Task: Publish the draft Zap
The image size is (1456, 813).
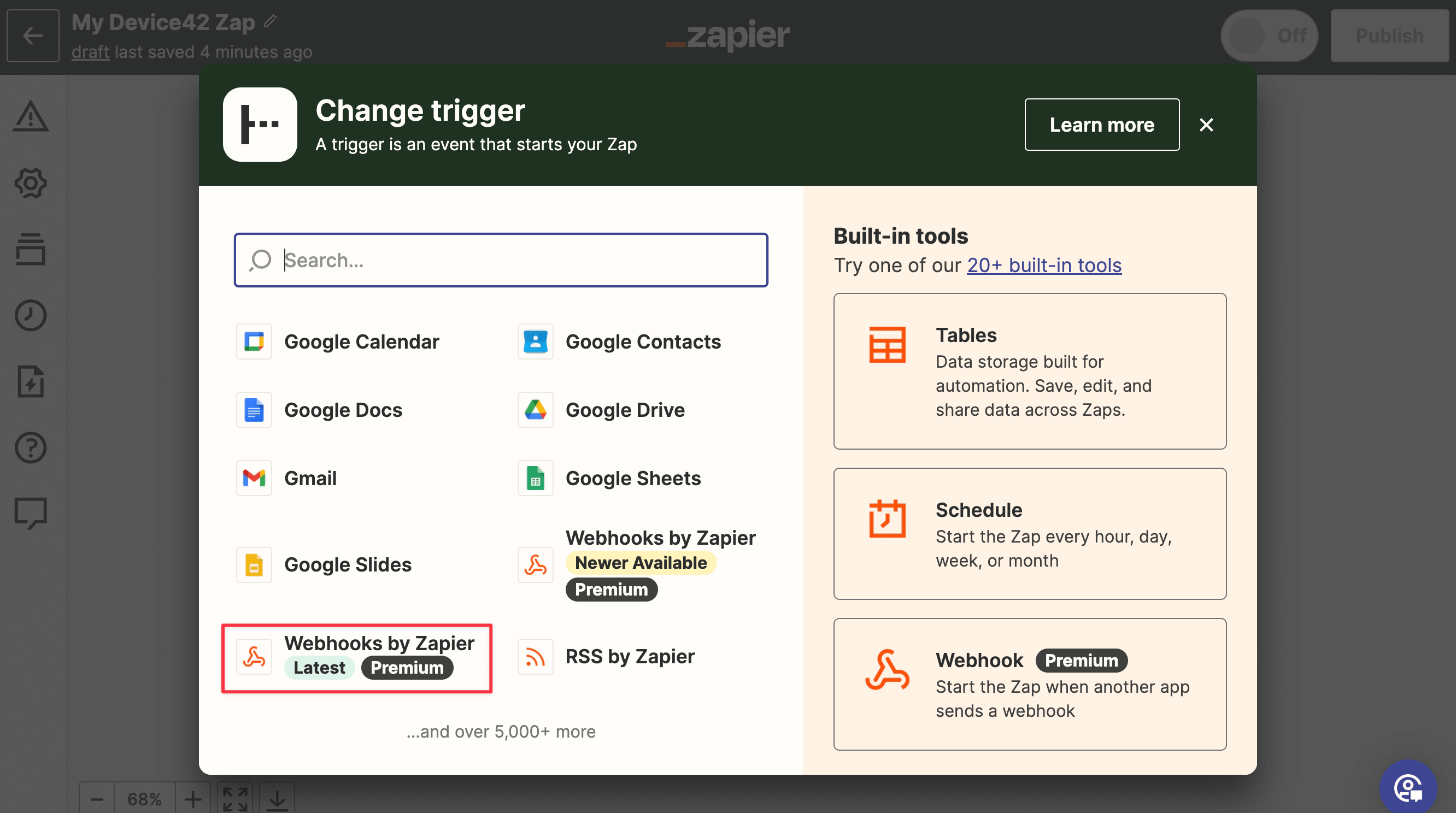Action: (1389, 36)
